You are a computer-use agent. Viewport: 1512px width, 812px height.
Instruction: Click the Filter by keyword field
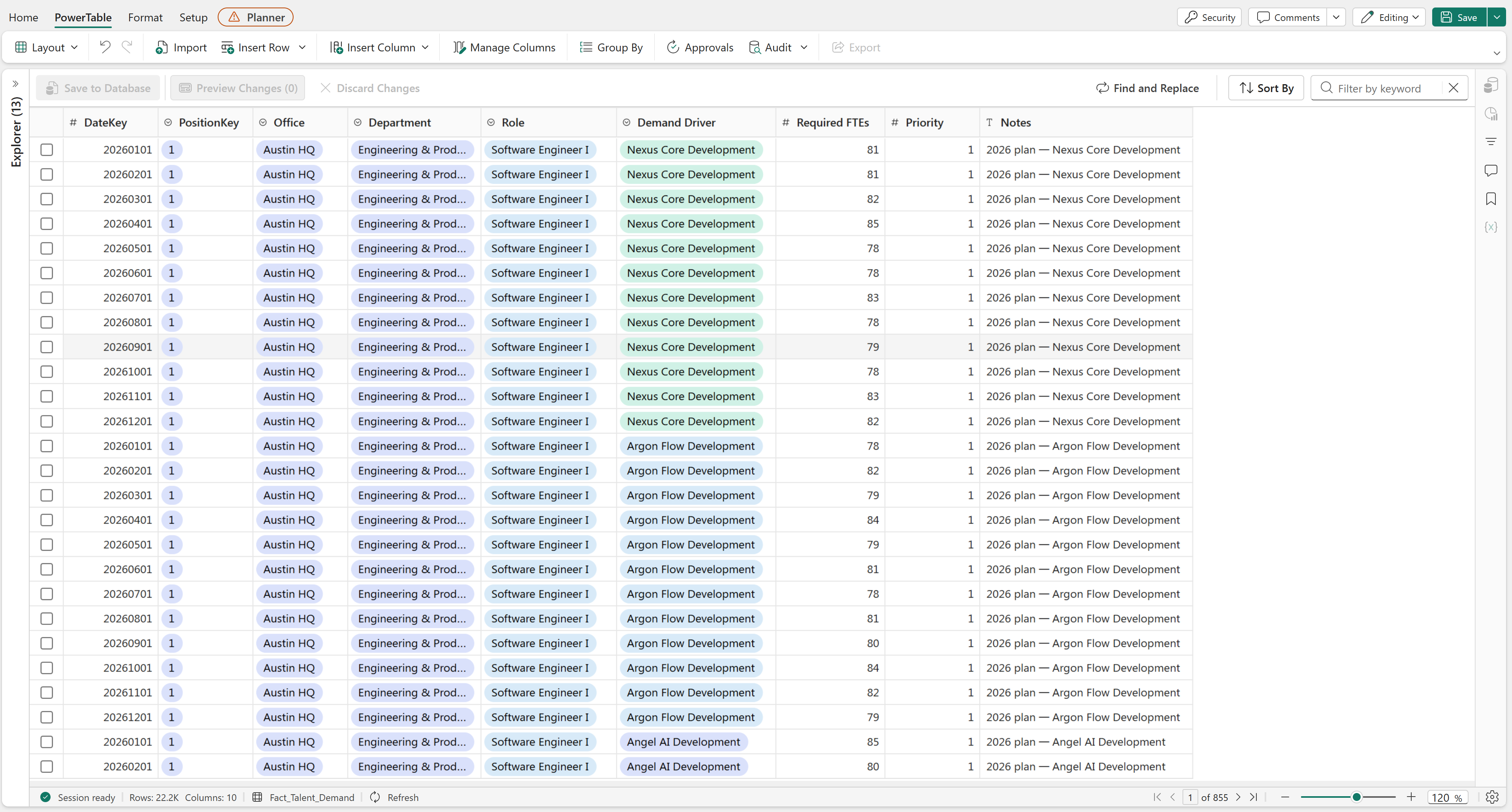click(x=1388, y=88)
